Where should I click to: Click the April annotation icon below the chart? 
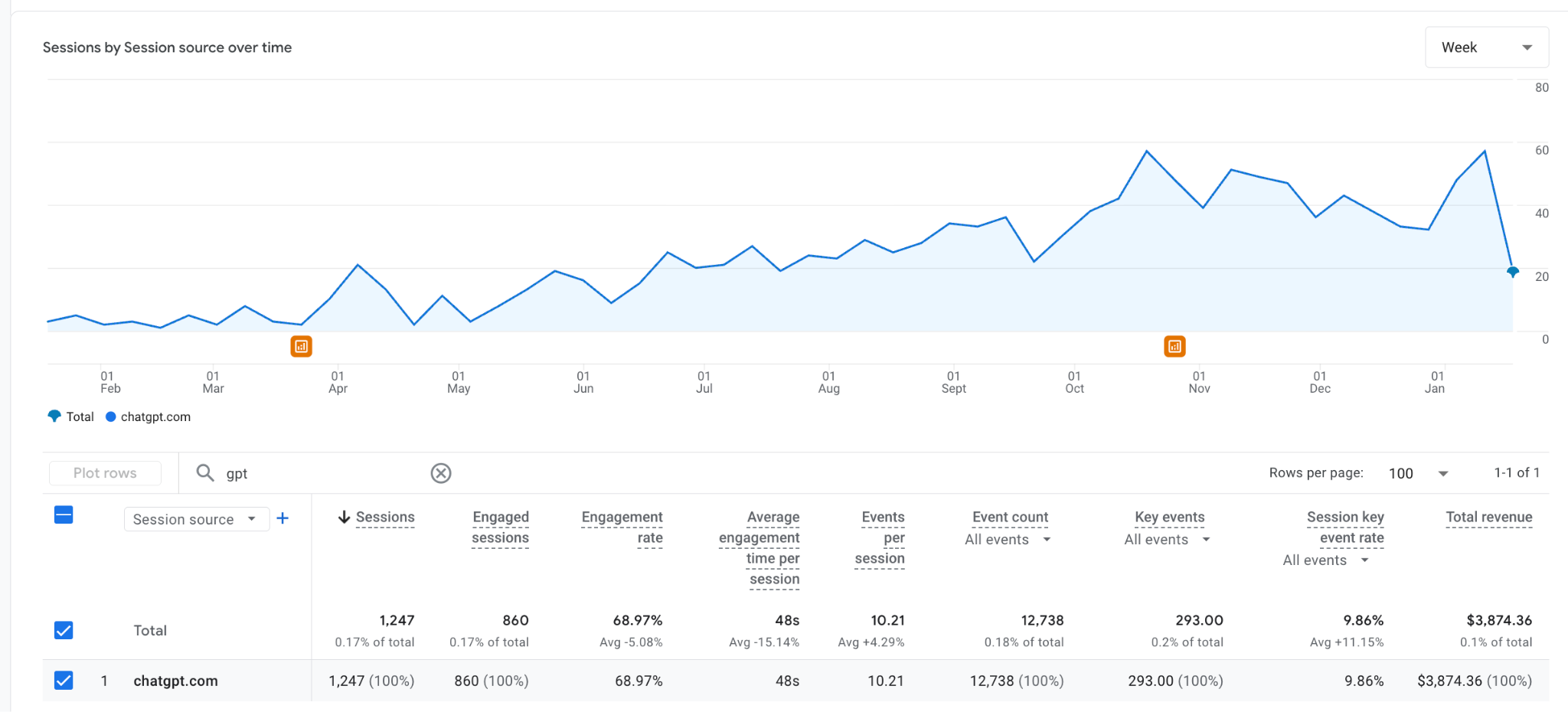point(302,346)
